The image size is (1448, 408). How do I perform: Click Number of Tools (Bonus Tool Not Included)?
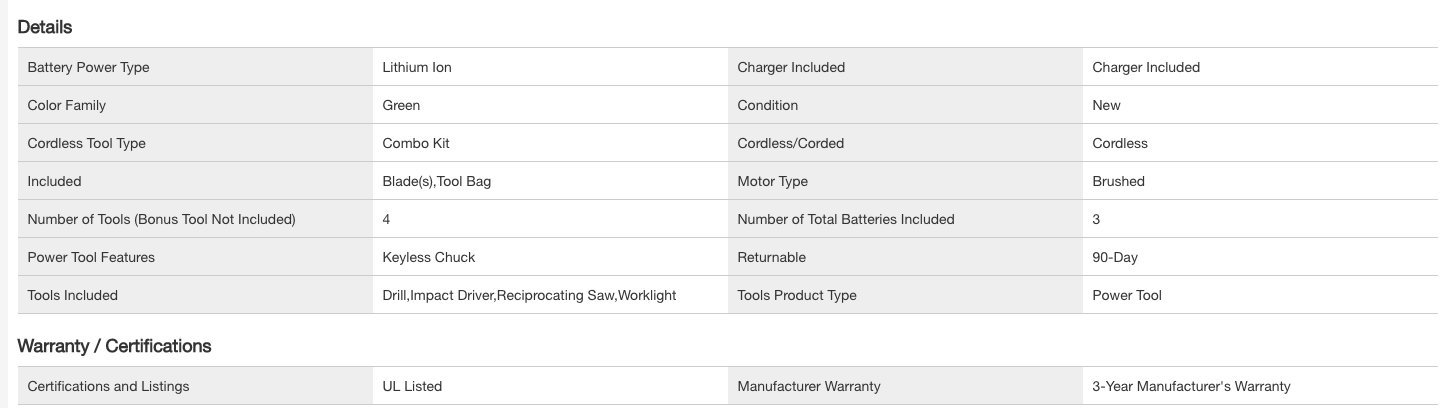click(161, 219)
